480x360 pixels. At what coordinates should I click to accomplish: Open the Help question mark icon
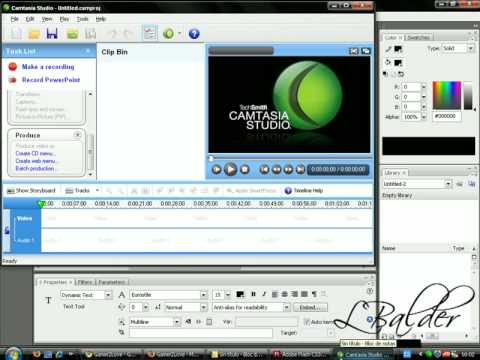(194, 34)
